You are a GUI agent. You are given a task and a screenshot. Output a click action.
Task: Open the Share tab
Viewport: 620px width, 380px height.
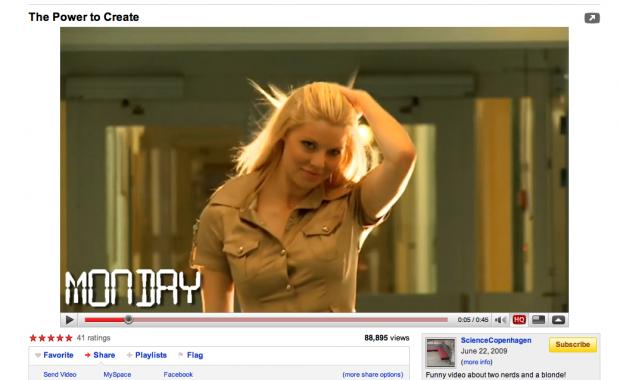click(100, 355)
